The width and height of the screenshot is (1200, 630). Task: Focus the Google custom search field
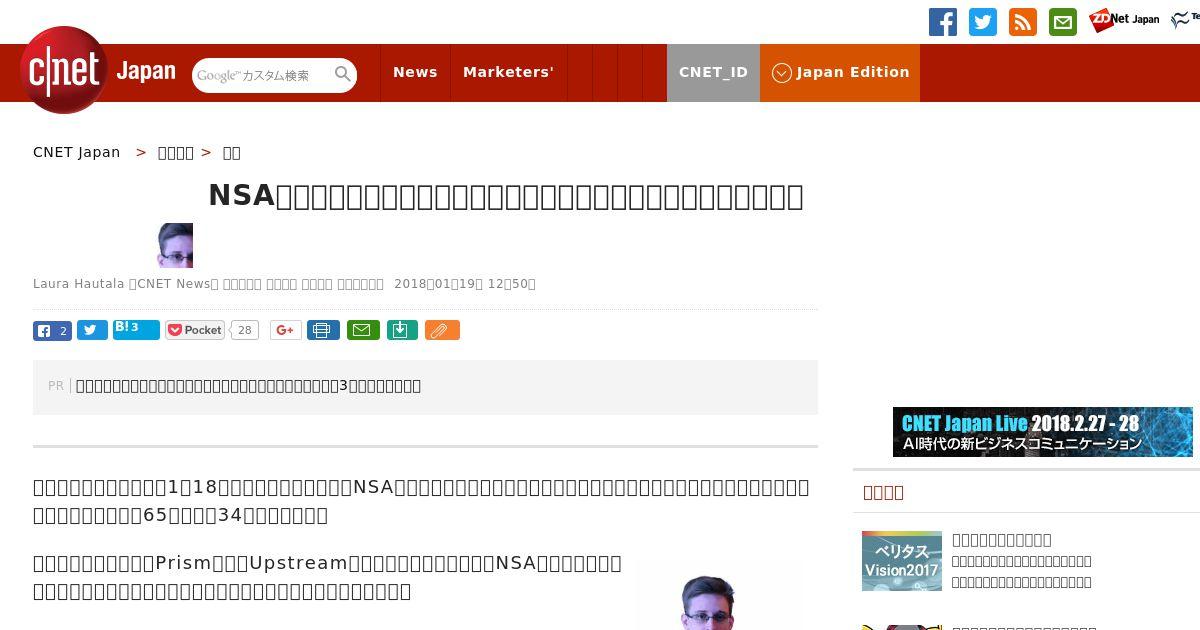pyautogui.click(x=262, y=75)
